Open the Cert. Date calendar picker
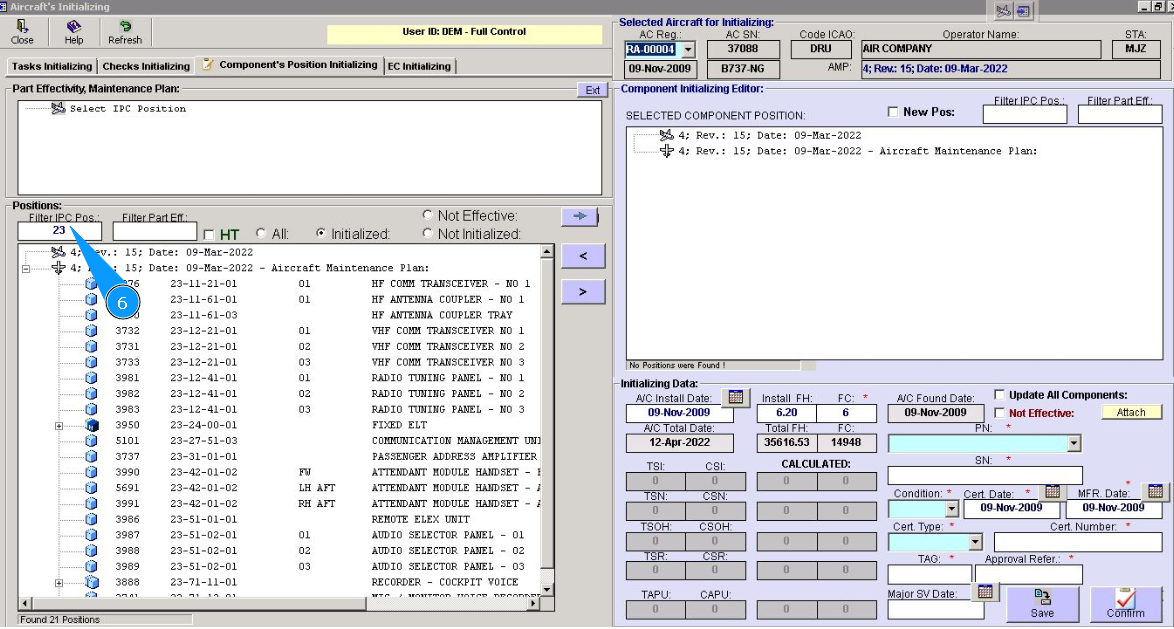This screenshot has width=1174, height=629. click(x=1051, y=491)
